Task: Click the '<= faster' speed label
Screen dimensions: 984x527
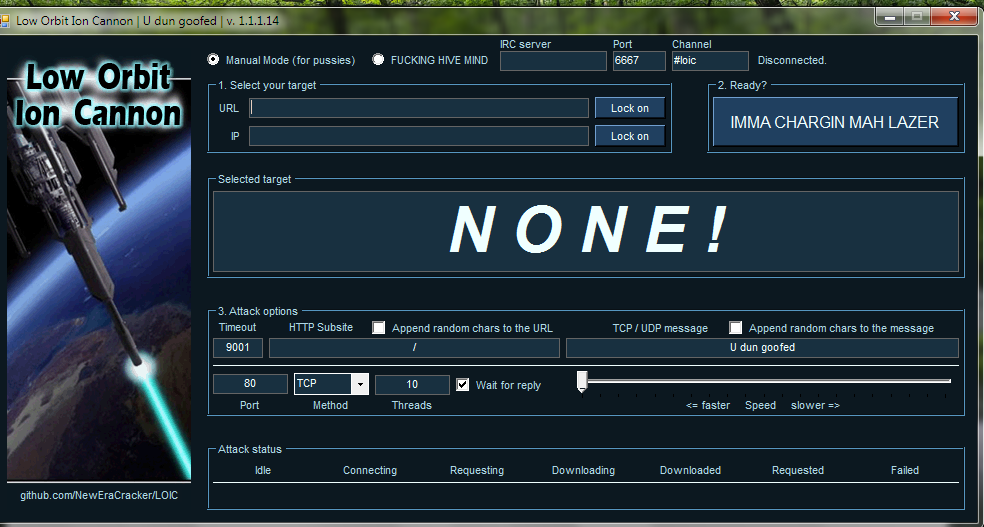Action: point(708,405)
